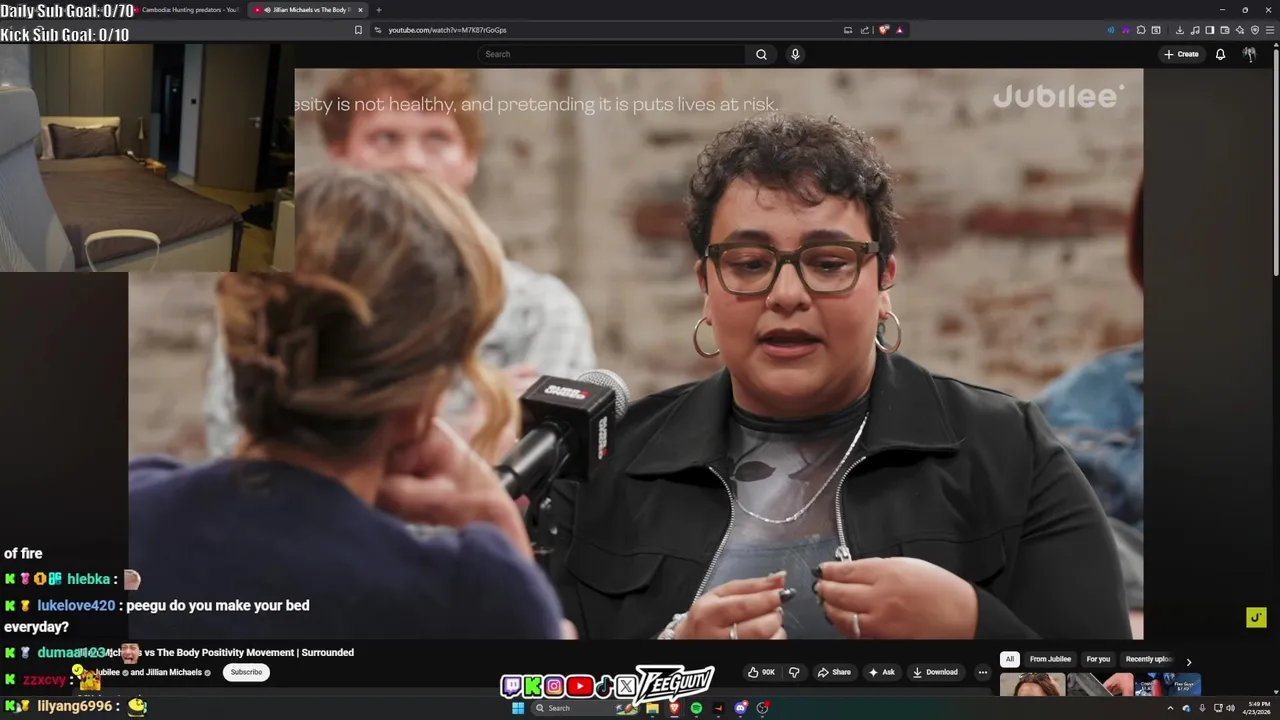Open the Brave VPN shield icon
Image resolution: width=1280 pixels, height=720 pixels.
click(x=1255, y=30)
